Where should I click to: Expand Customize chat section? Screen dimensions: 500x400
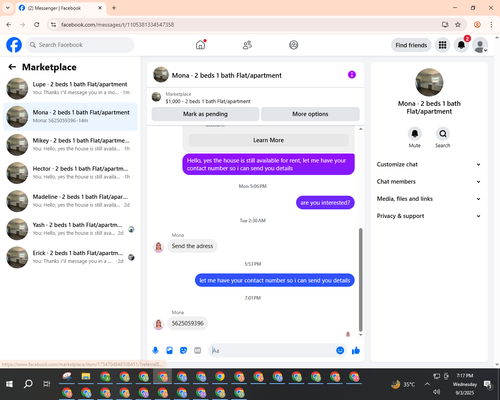429,164
